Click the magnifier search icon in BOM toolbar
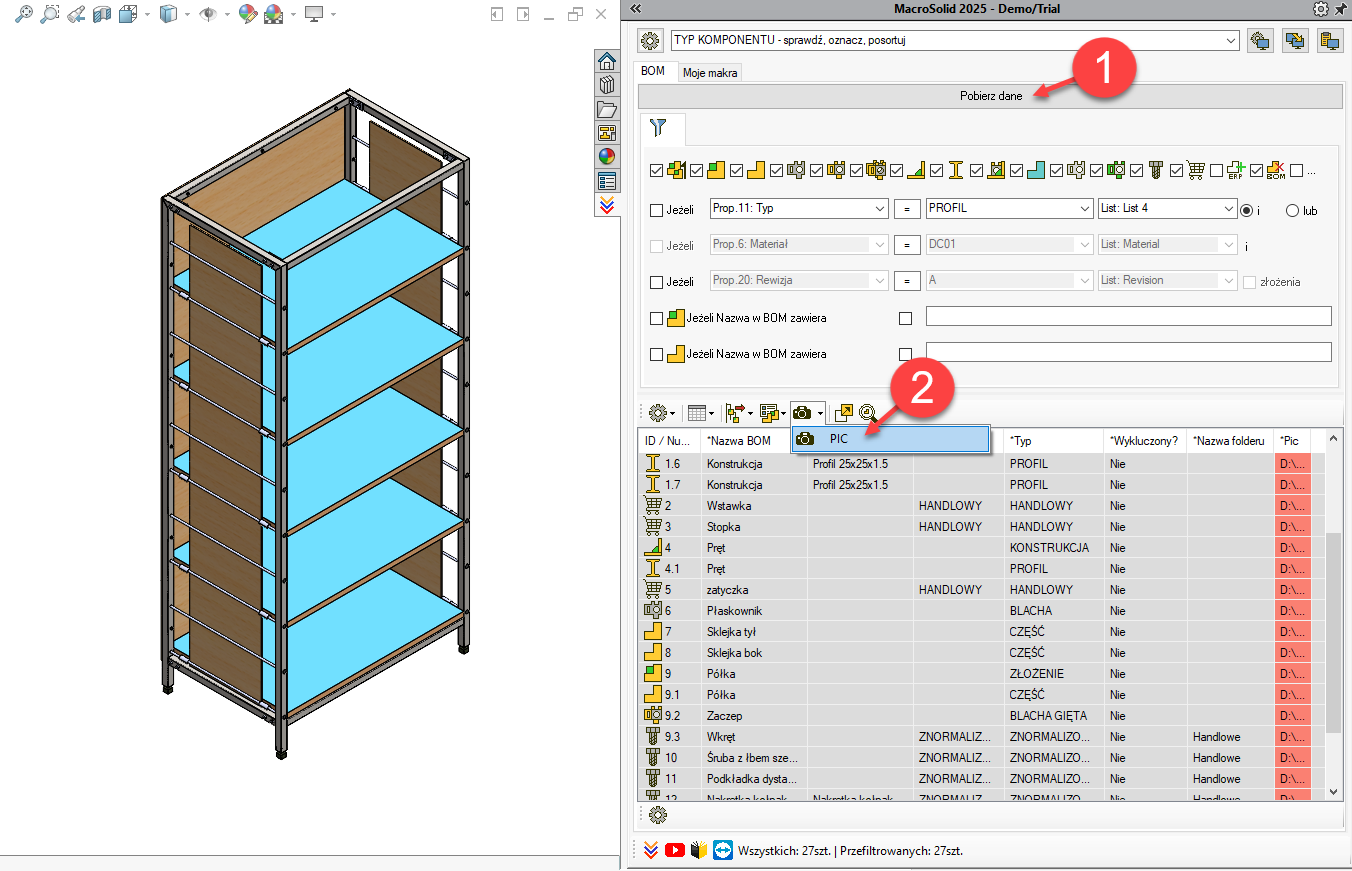This screenshot has width=1352, height=871. pos(867,412)
